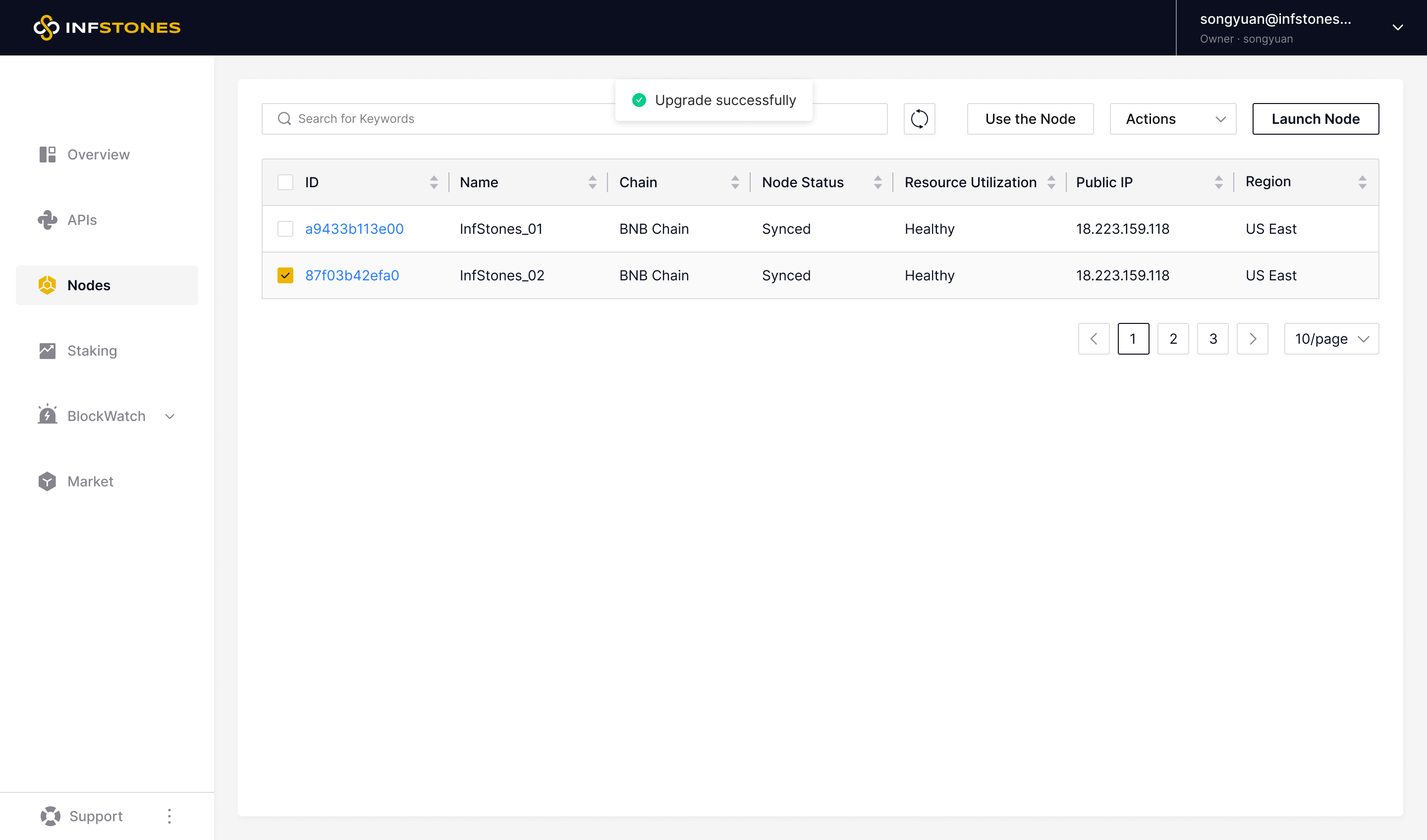Go to previous page arrow
This screenshot has height=840, width=1427.
point(1094,338)
